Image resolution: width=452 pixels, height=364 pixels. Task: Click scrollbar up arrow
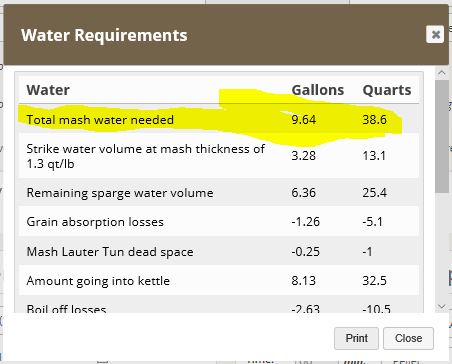[442, 72]
